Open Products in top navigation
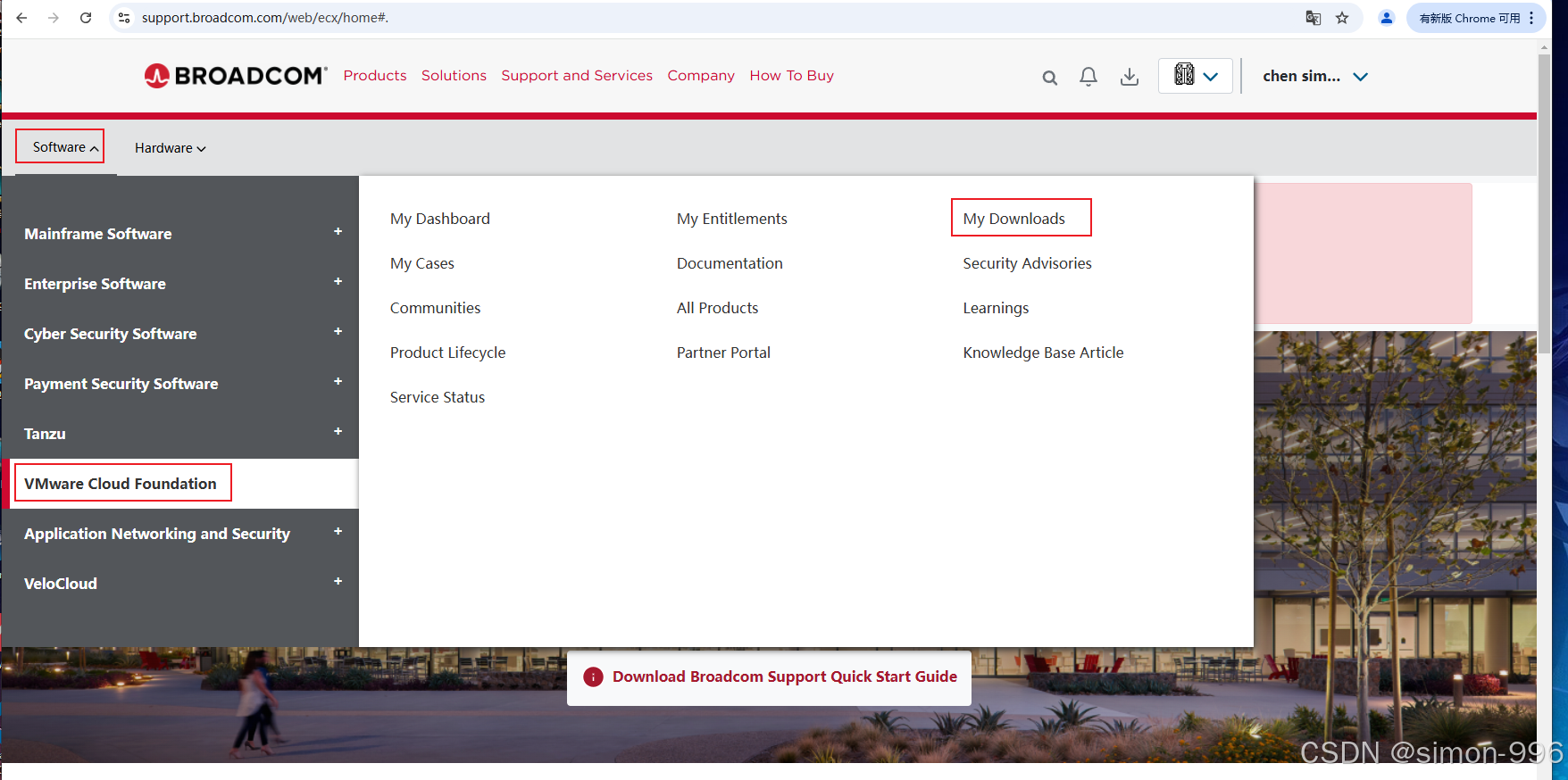The width and height of the screenshot is (1568, 780). [375, 76]
